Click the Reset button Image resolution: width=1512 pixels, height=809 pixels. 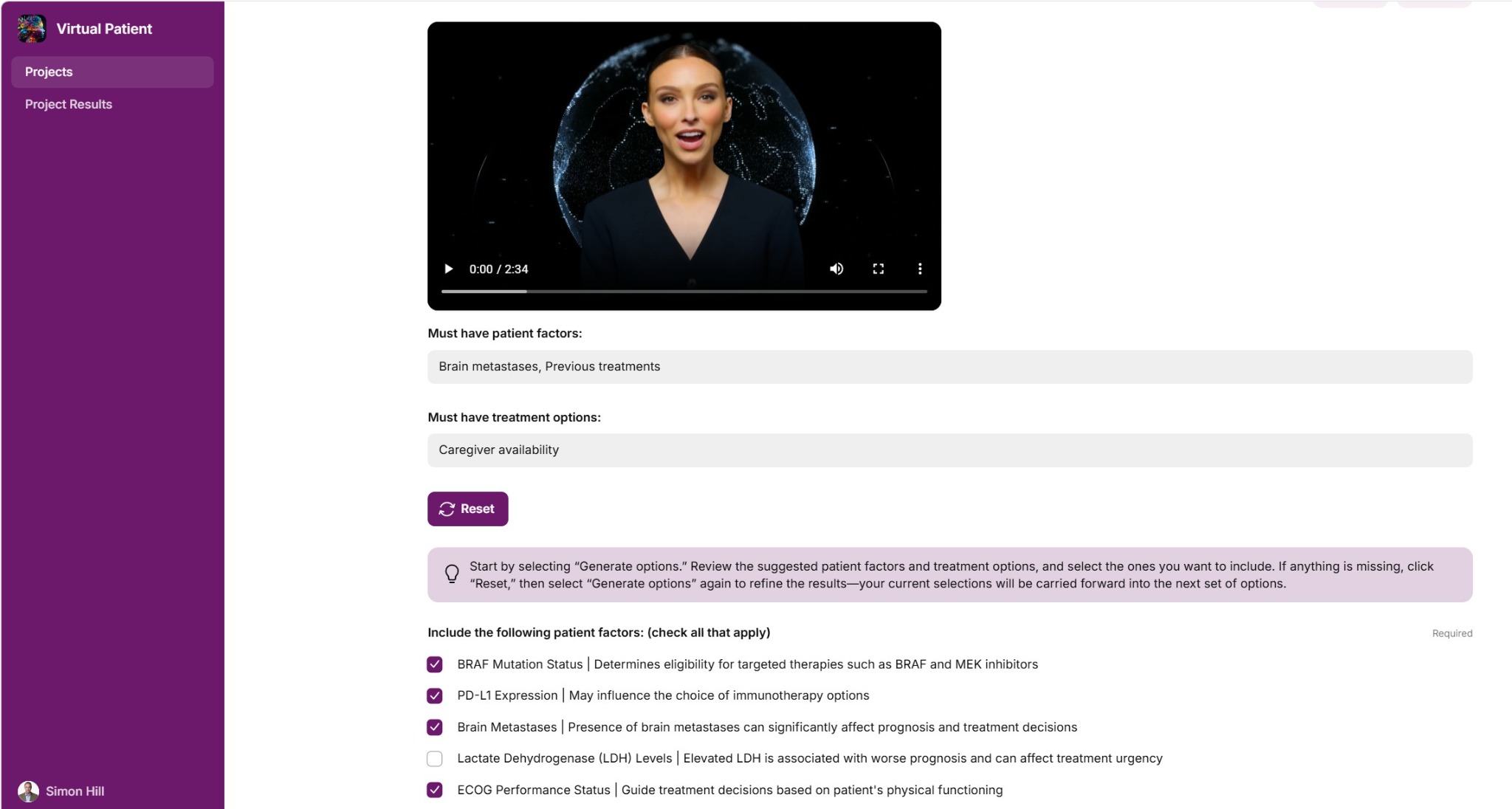pyautogui.click(x=467, y=509)
